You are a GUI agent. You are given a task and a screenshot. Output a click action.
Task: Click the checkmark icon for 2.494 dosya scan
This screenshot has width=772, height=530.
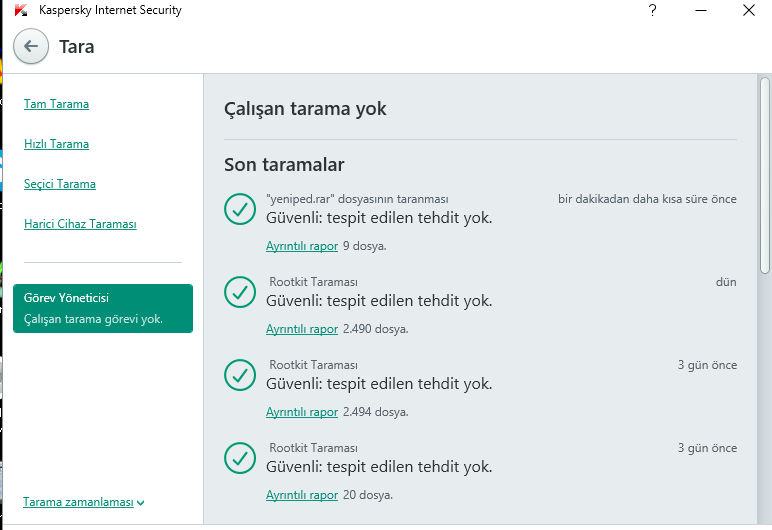(x=240, y=375)
